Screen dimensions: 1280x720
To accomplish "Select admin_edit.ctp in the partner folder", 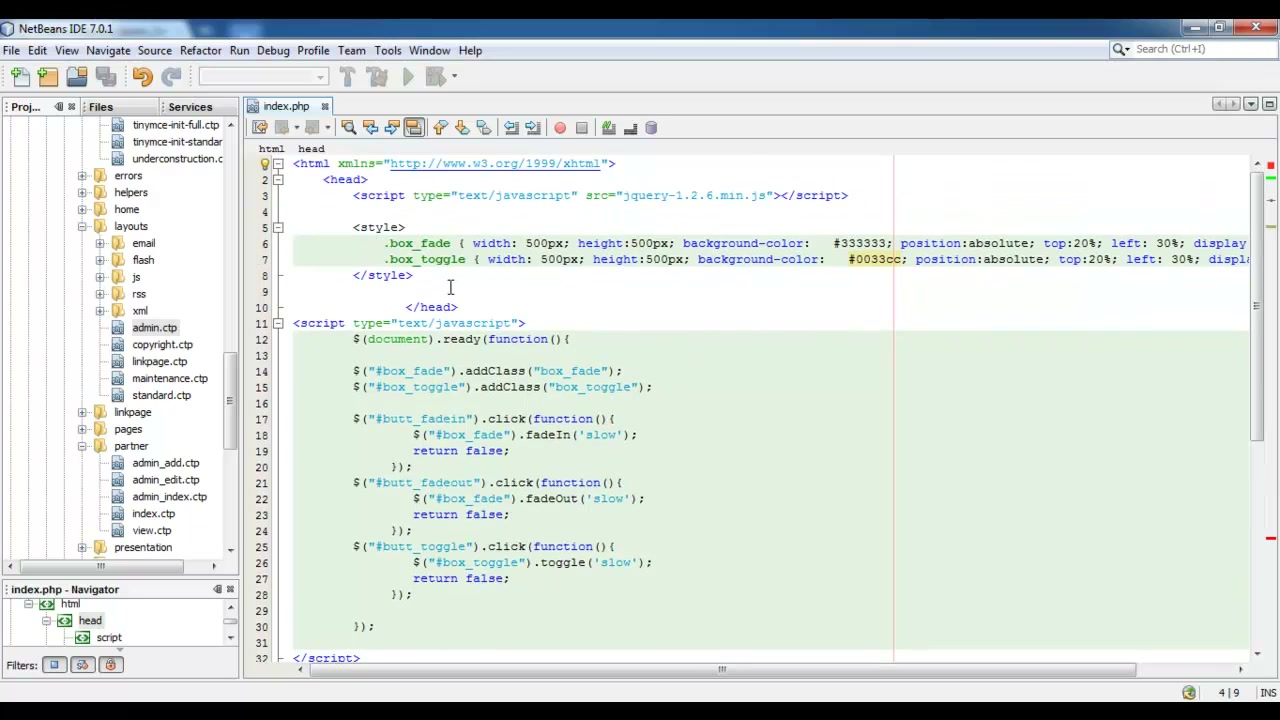I will pyautogui.click(x=165, y=480).
